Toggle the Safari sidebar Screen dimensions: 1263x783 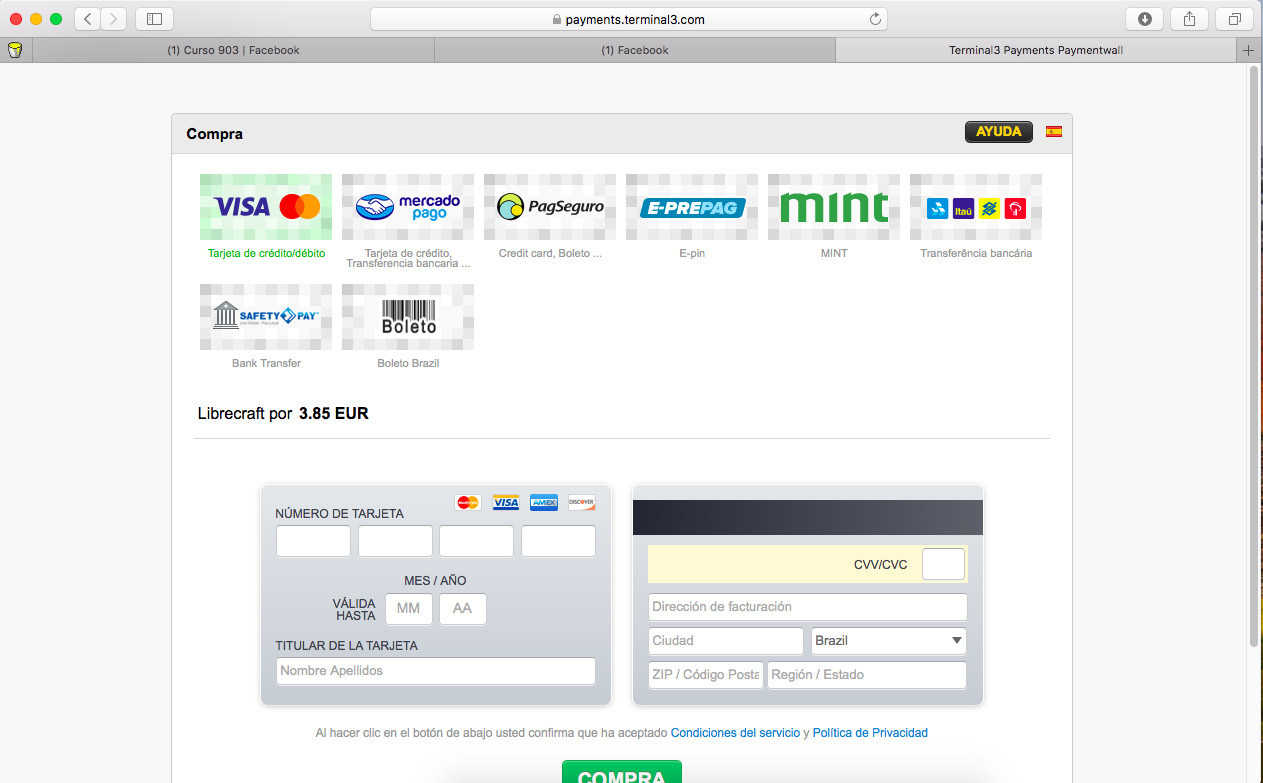154,19
